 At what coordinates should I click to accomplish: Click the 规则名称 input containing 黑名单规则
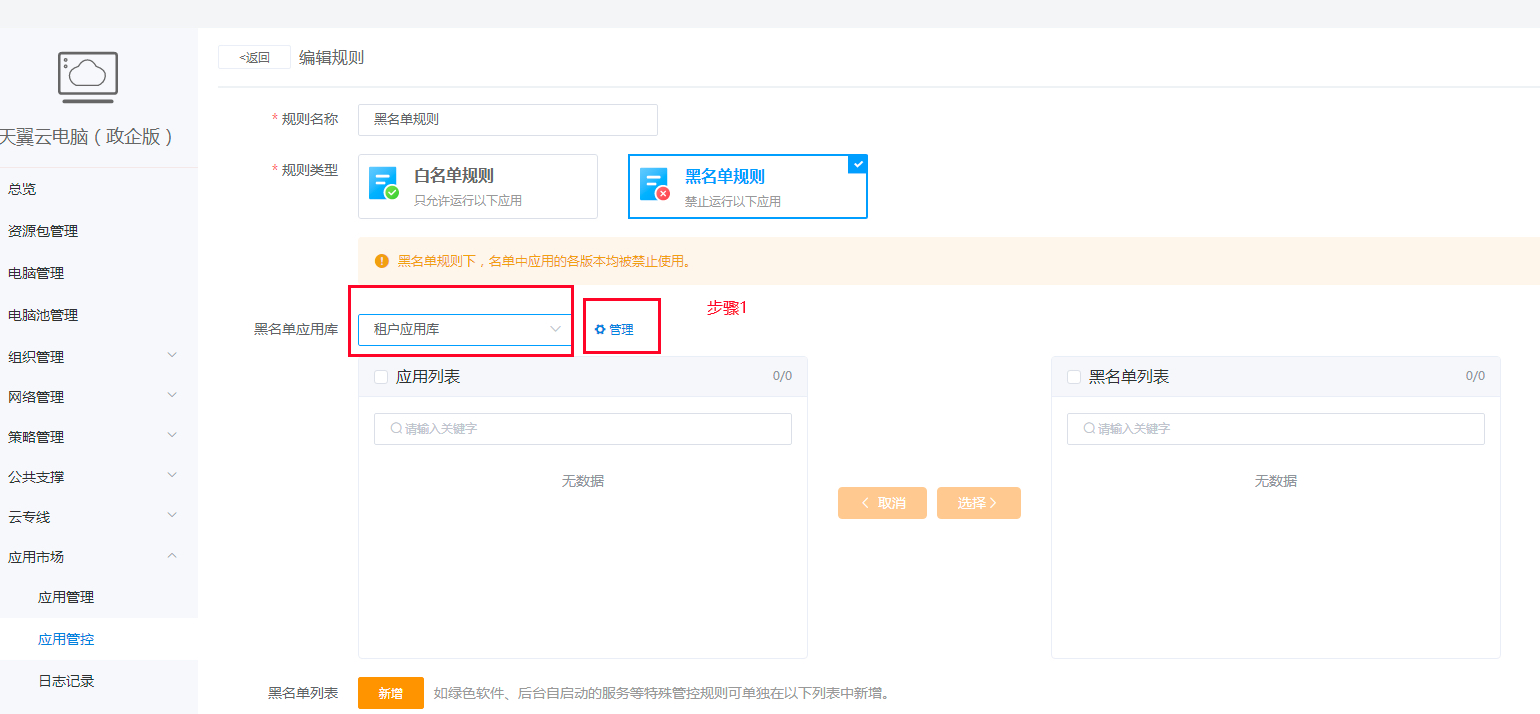pyautogui.click(x=507, y=120)
